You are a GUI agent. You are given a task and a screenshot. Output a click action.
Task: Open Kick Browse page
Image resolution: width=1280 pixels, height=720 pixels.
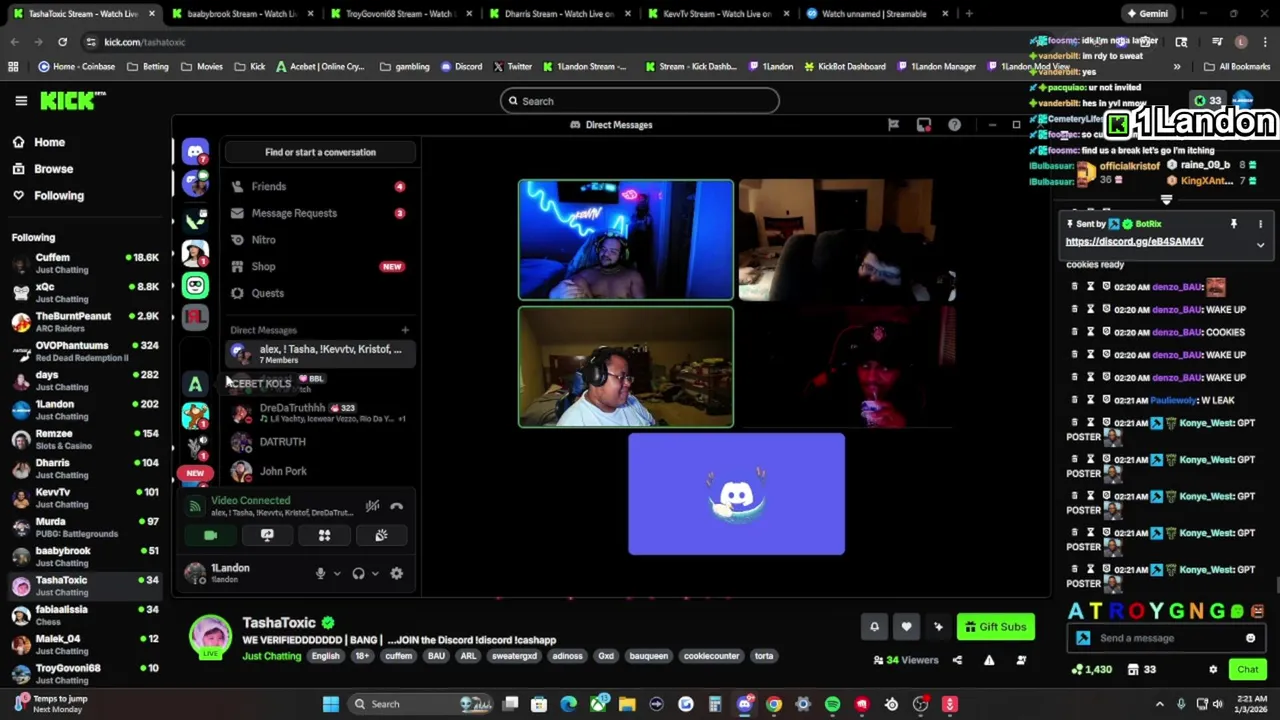pyautogui.click(x=53, y=169)
